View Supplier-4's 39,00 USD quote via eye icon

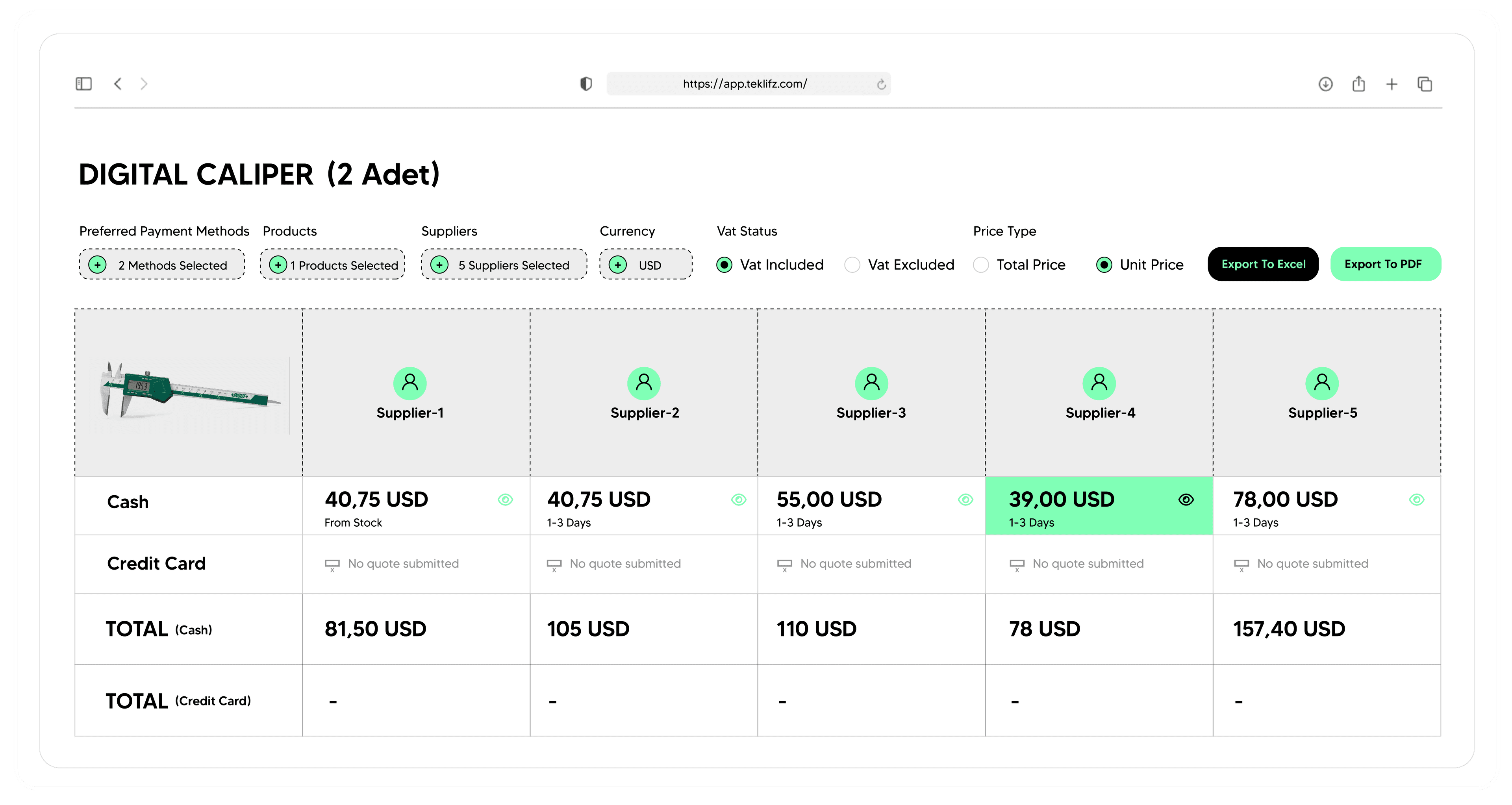pyautogui.click(x=1186, y=500)
